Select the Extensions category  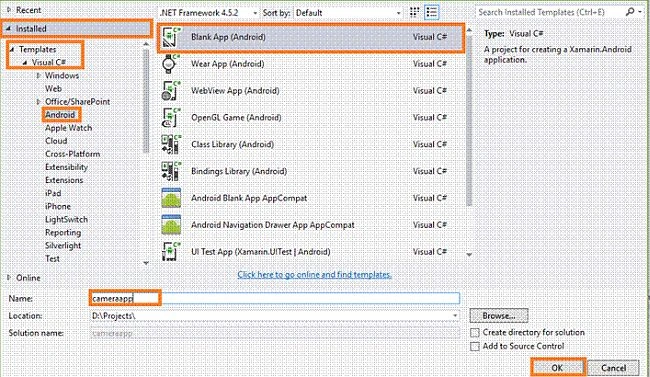64,180
